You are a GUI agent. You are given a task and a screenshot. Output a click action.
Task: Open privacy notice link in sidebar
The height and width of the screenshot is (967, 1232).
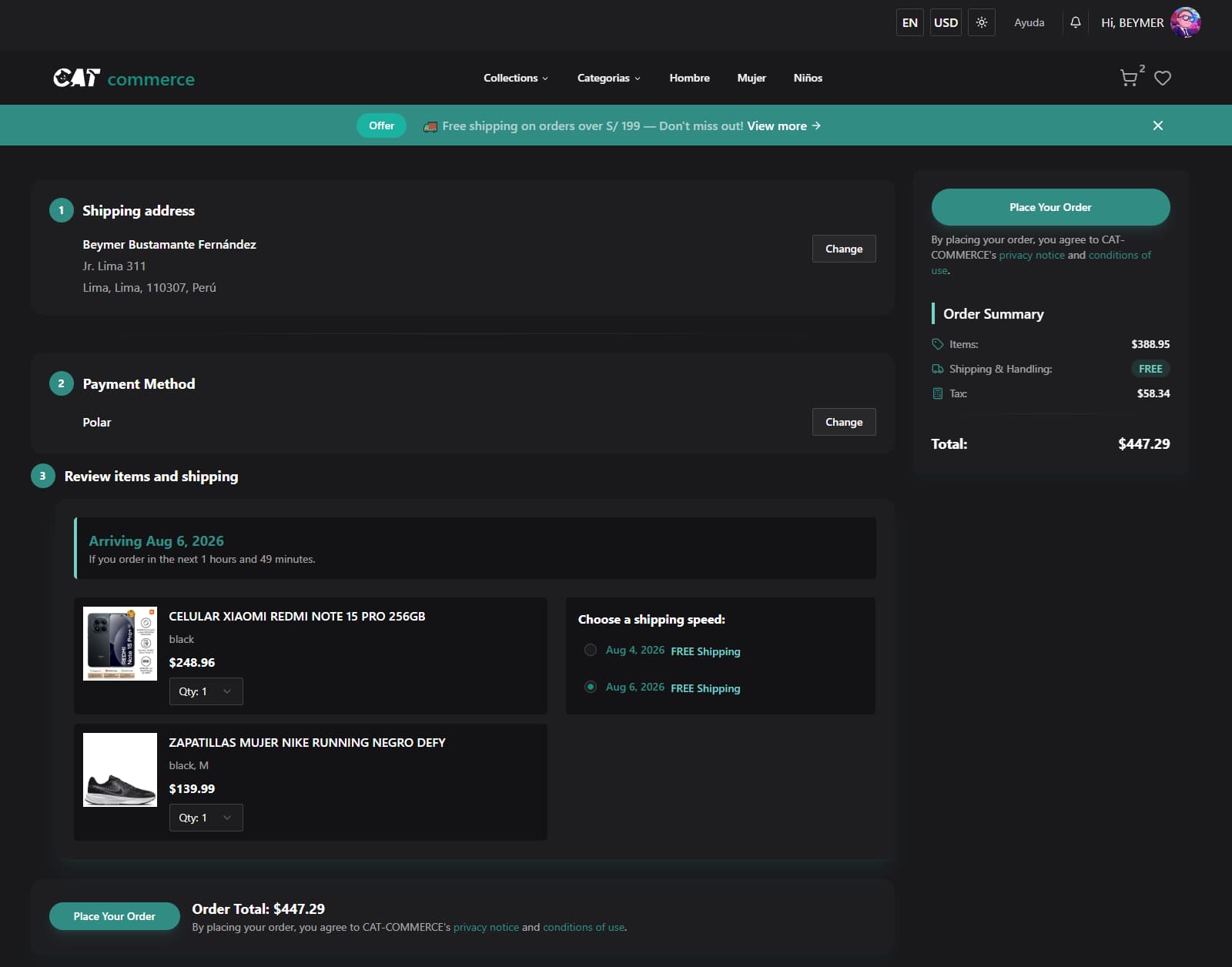[1032, 255]
